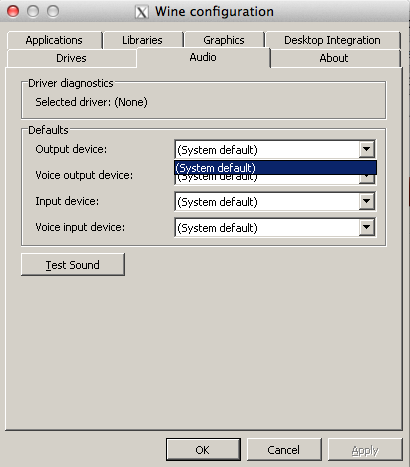
Task: Click the 'Voice input device:' label
Action: (x=80, y=227)
